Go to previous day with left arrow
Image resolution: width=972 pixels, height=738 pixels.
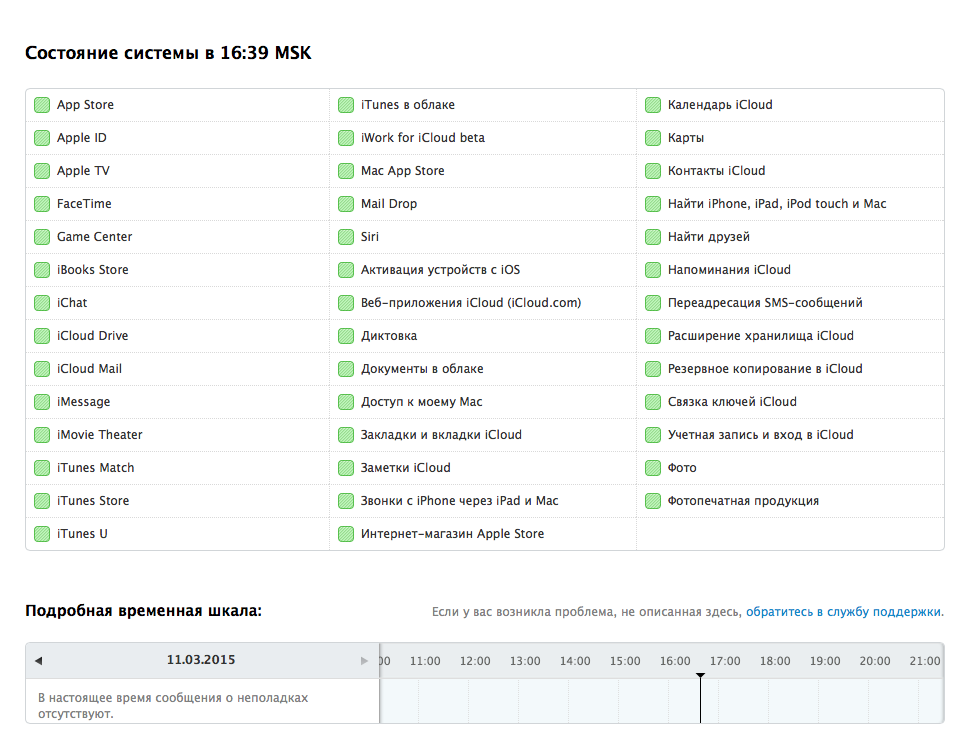point(38,661)
